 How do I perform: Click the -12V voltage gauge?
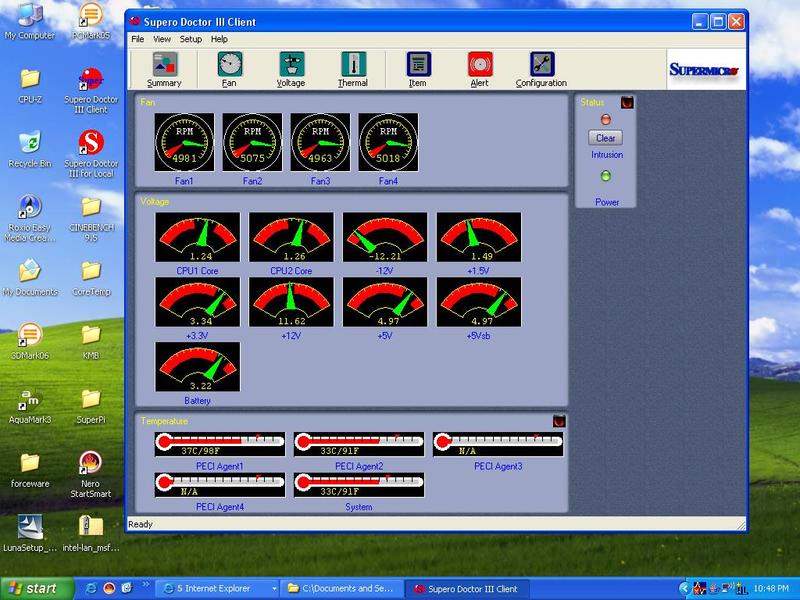385,237
